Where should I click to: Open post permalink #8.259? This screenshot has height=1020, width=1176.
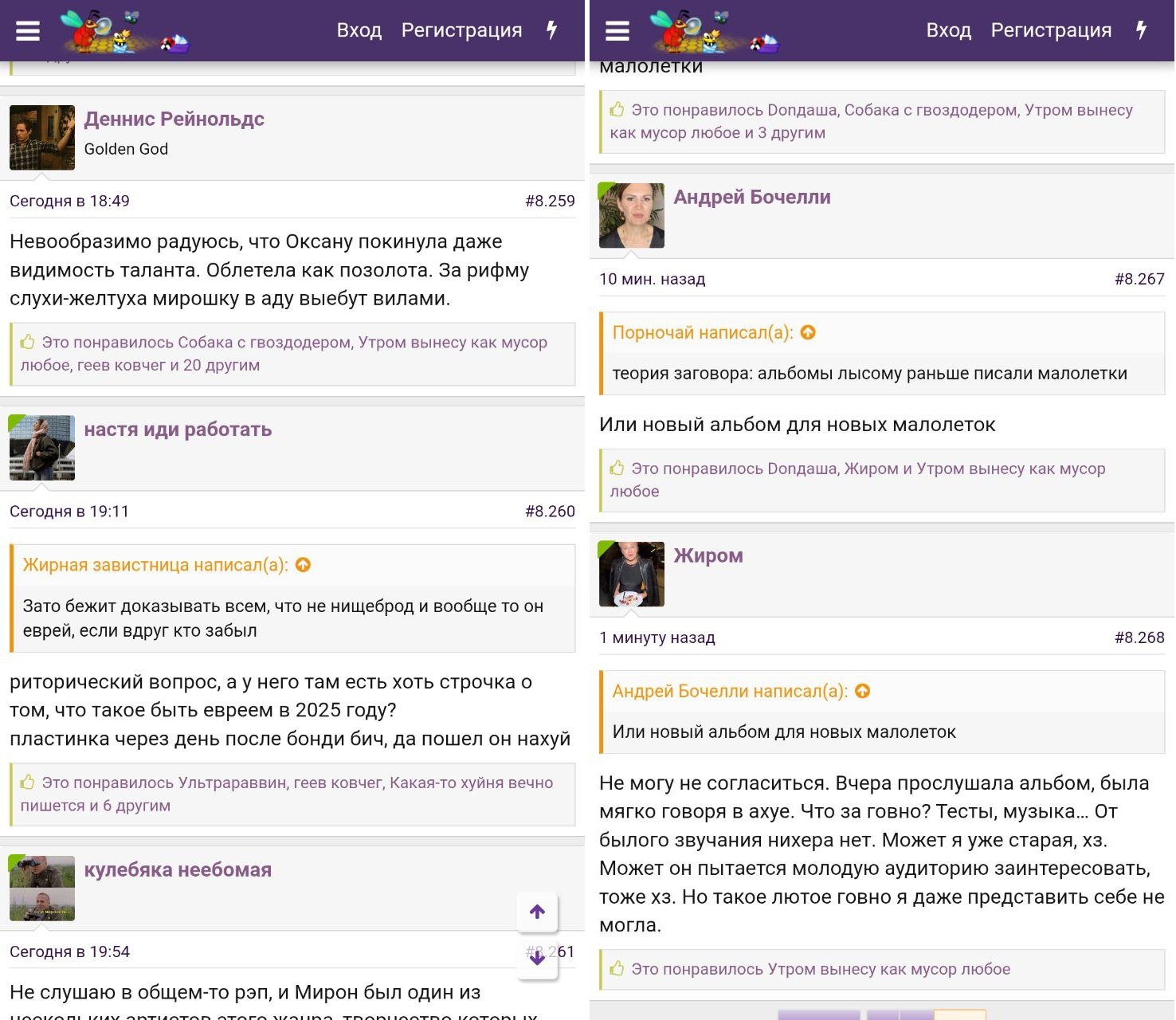[x=550, y=201]
